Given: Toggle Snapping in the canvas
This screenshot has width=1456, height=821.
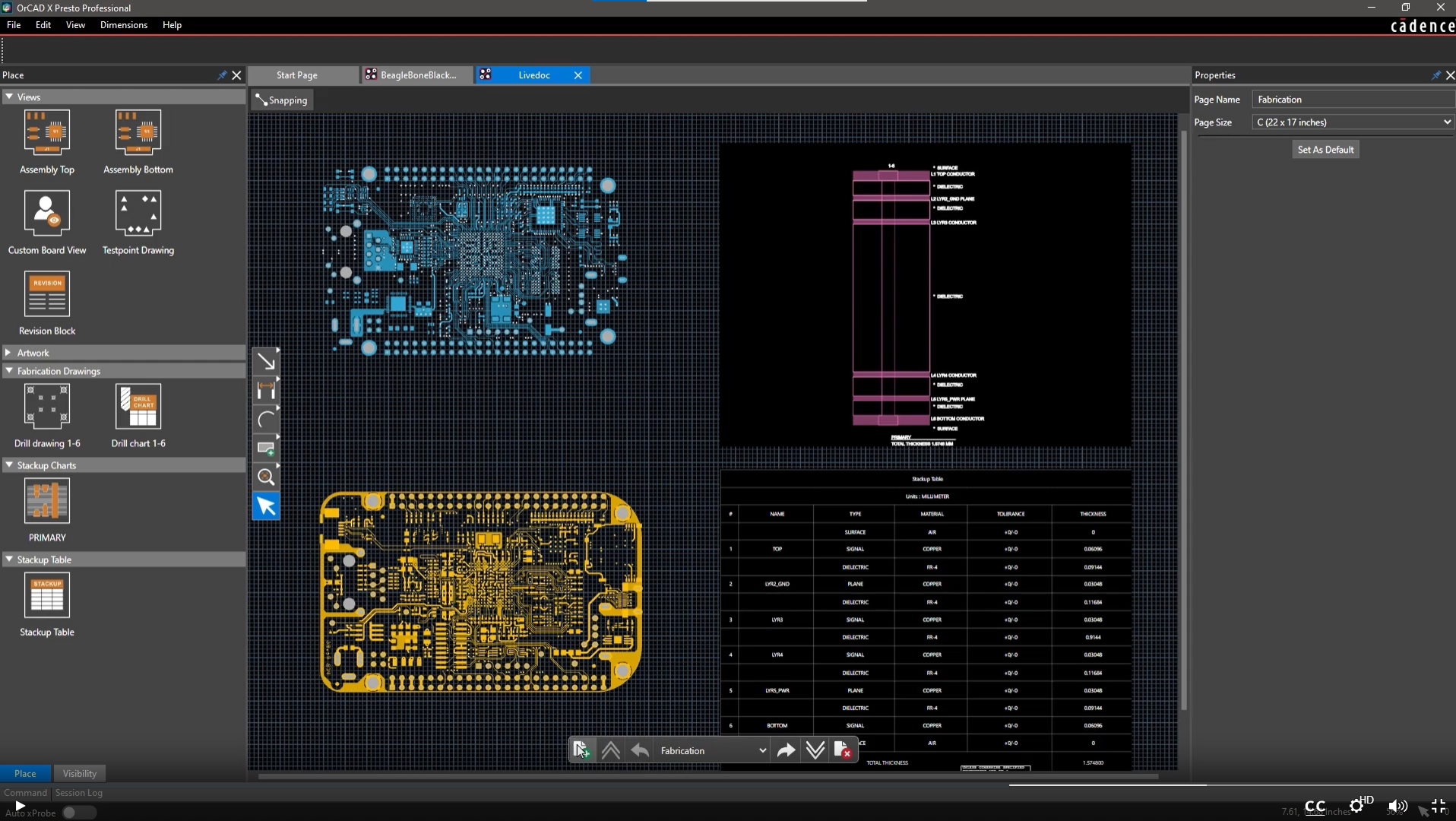Looking at the screenshot, I should (x=282, y=100).
